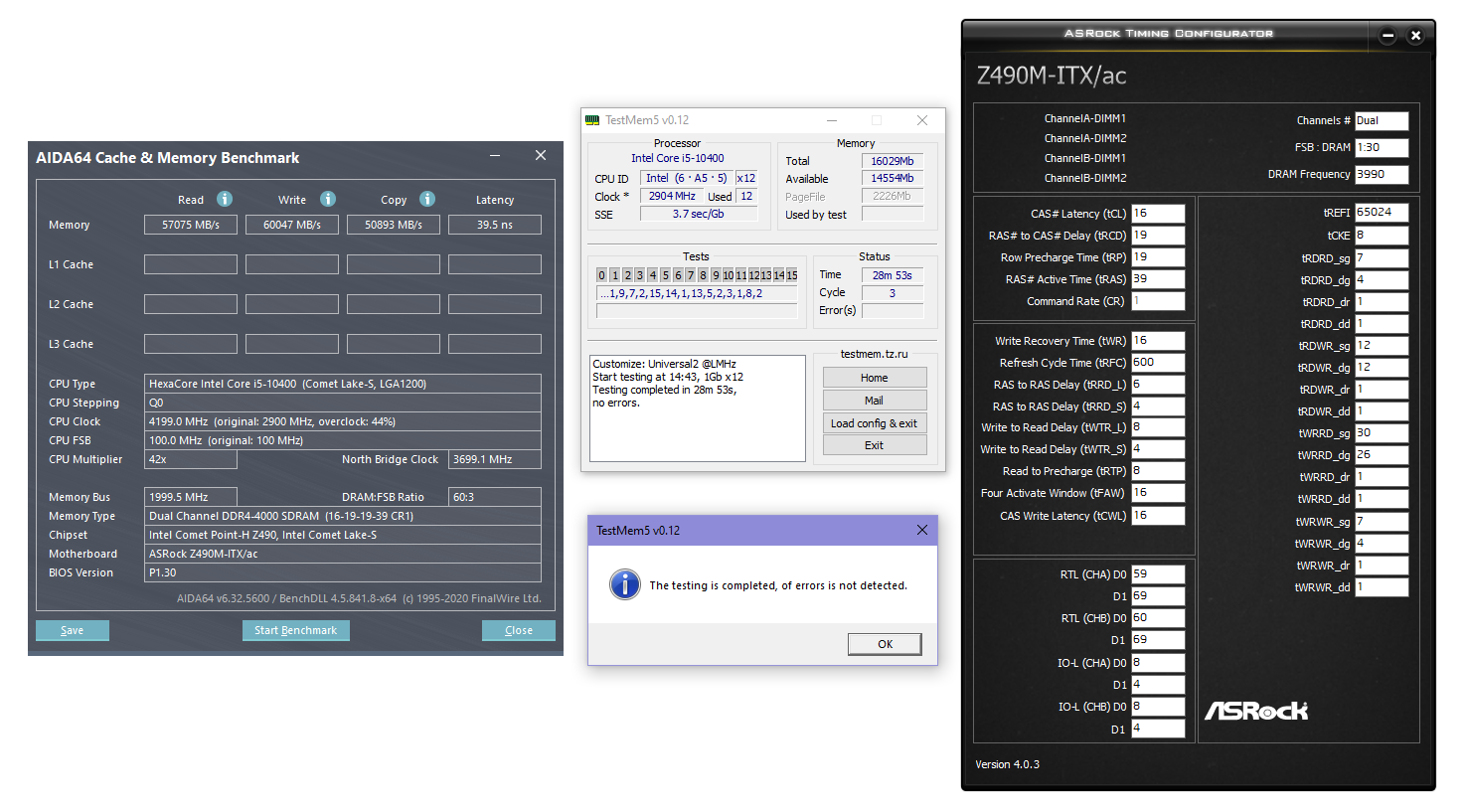Select the Write Recovery Time (tWR) field
This screenshot has height=812, width=1468.
pyautogui.click(x=1158, y=341)
